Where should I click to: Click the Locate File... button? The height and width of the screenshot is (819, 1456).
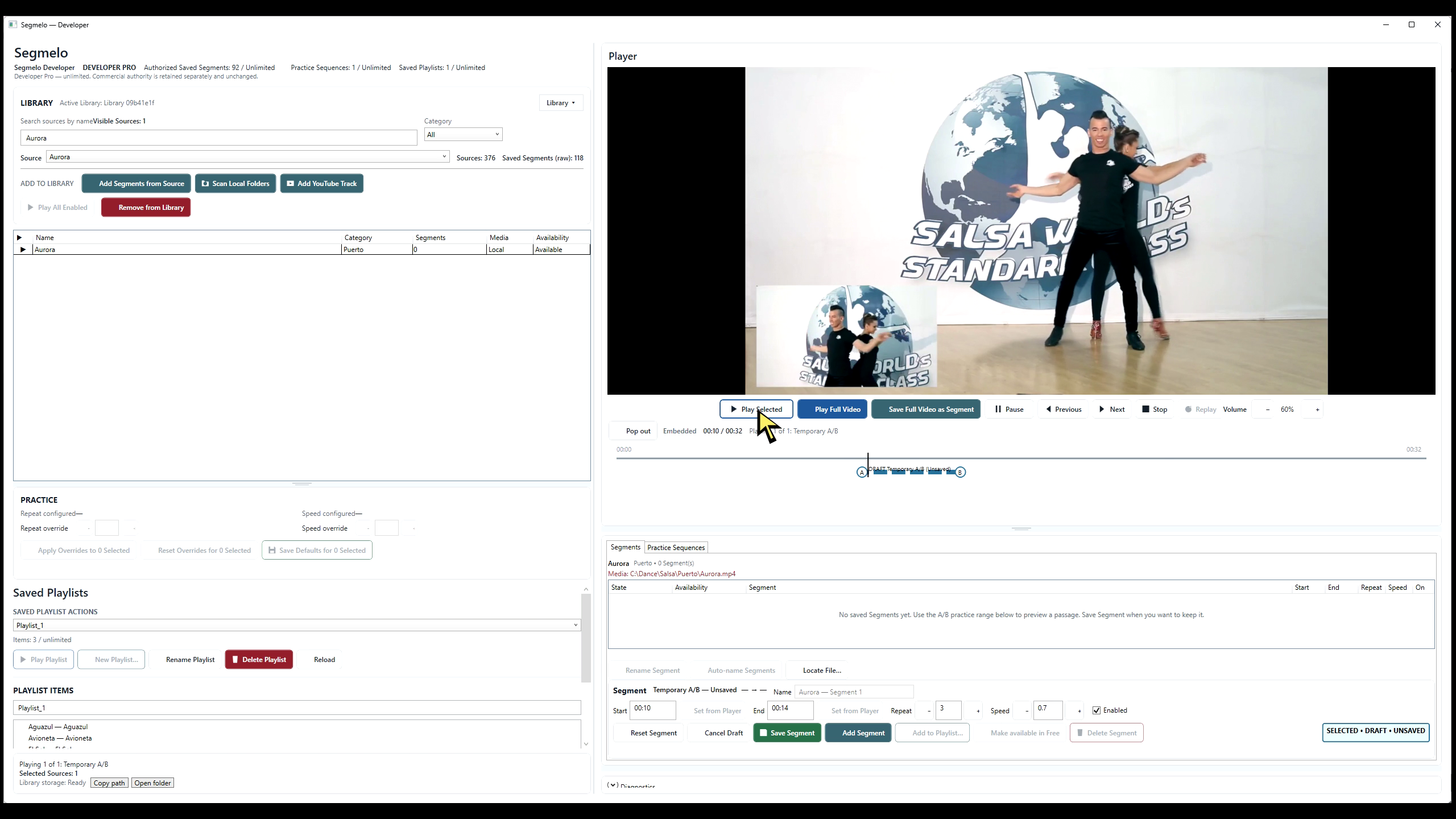(817, 670)
